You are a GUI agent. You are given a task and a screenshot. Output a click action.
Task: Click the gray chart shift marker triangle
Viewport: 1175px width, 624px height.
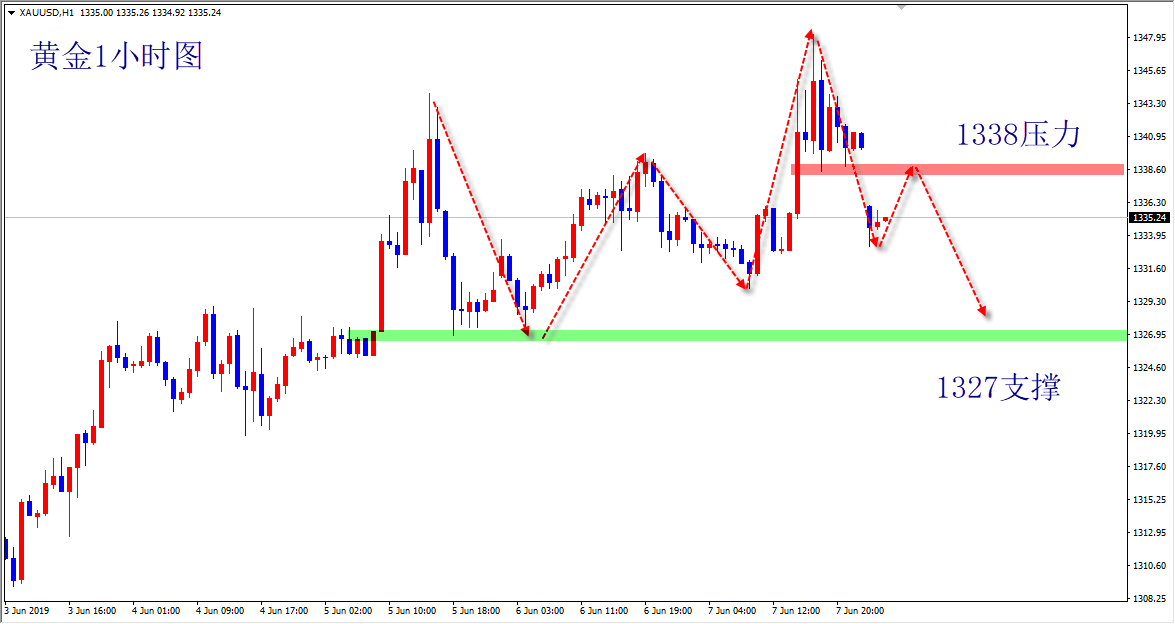(904, 6)
